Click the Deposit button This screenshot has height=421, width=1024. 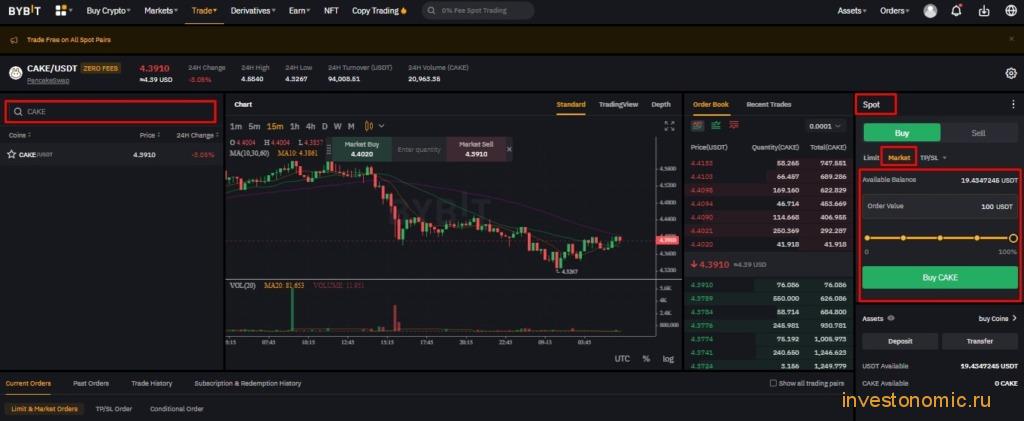(x=900, y=341)
